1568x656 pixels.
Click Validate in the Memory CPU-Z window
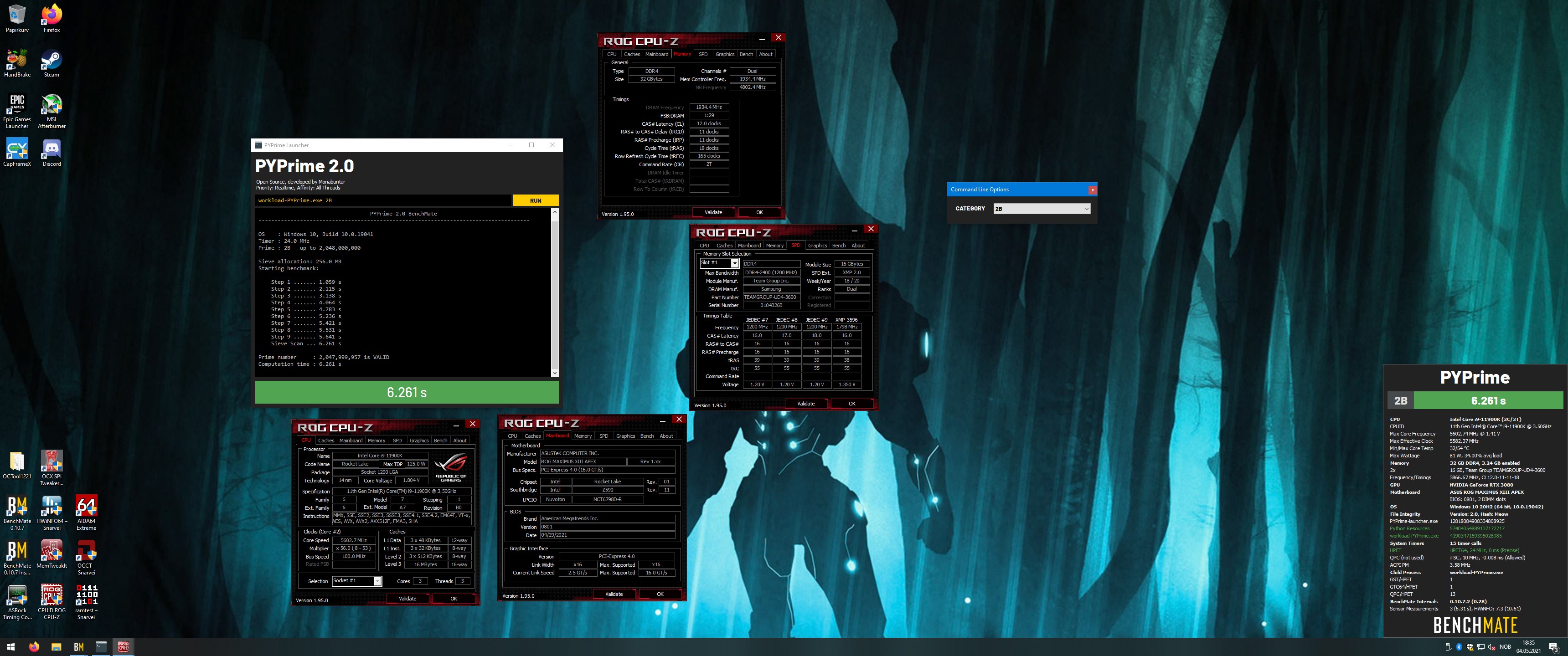point(713,212)
